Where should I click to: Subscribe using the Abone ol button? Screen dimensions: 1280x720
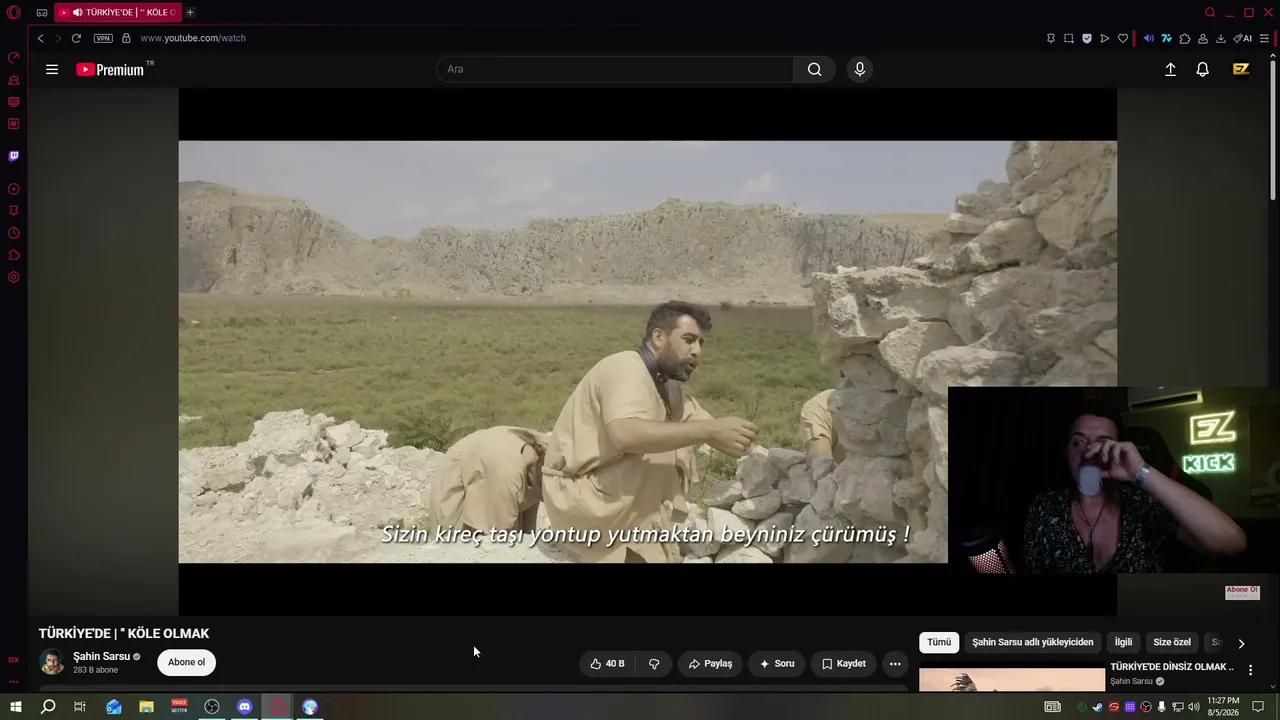pyautogui.click(x=186, y=662)
